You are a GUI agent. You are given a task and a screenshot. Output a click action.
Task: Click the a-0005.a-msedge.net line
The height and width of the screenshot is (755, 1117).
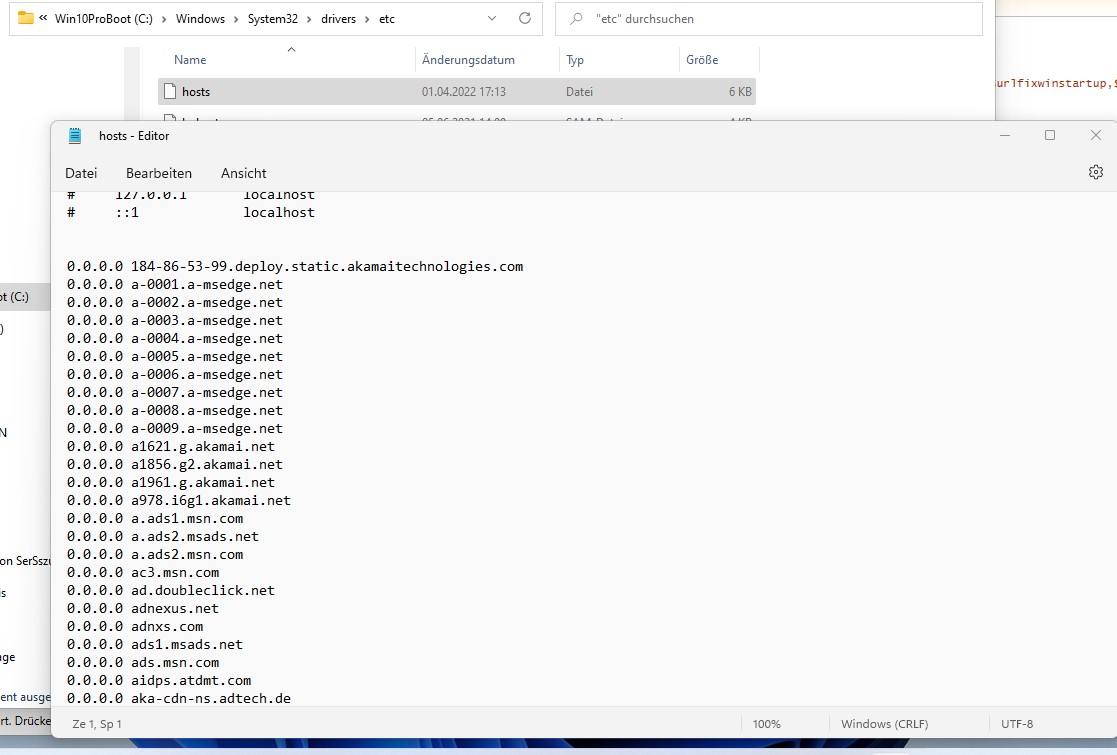click(175, 356)
